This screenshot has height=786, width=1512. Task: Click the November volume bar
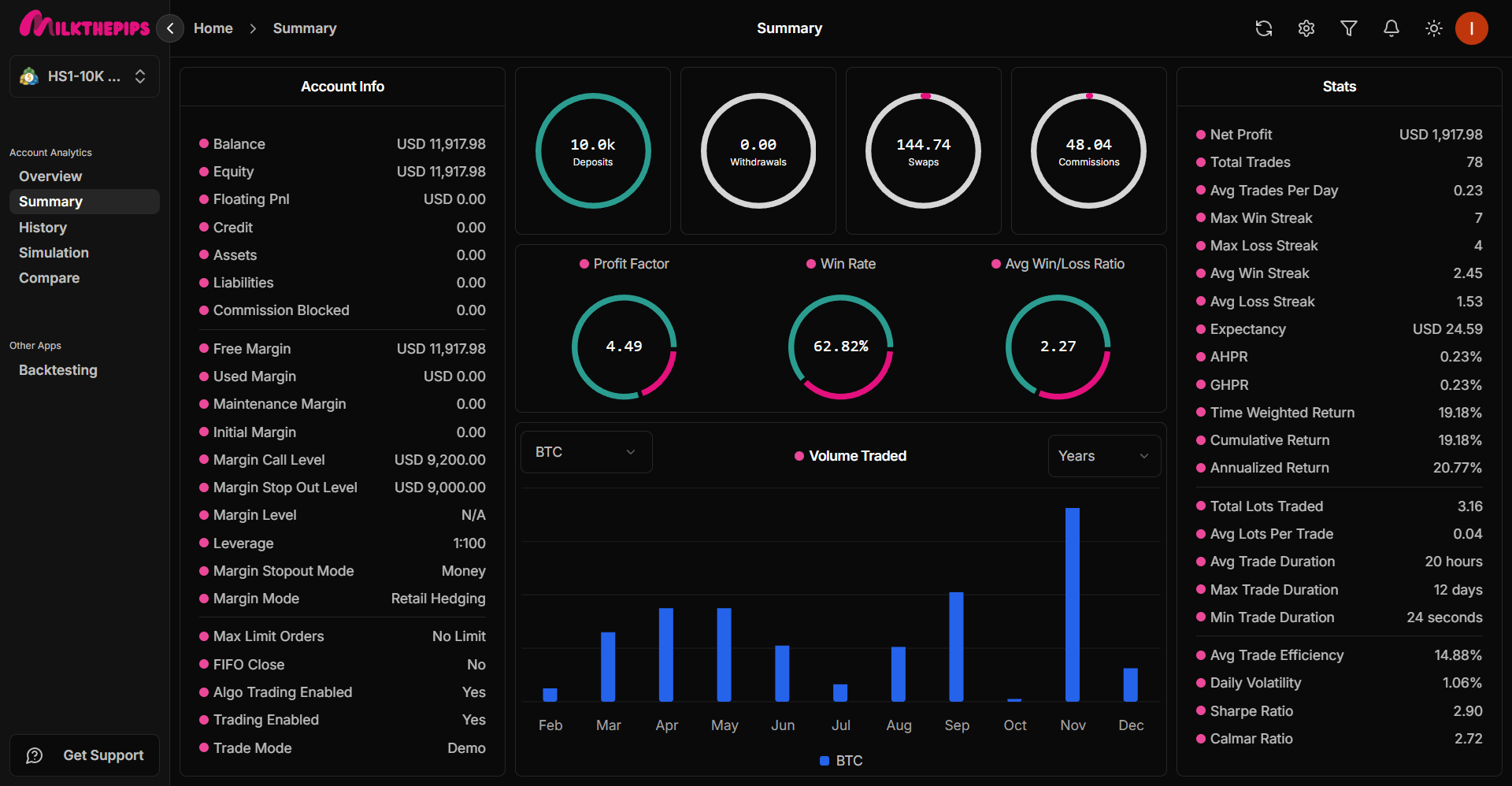1073,602
